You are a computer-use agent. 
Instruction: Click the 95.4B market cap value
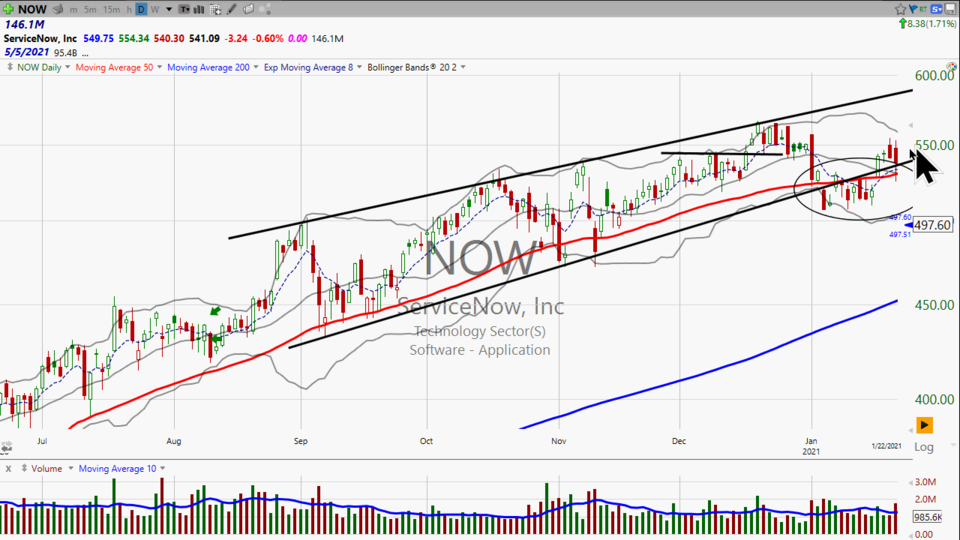66,53
